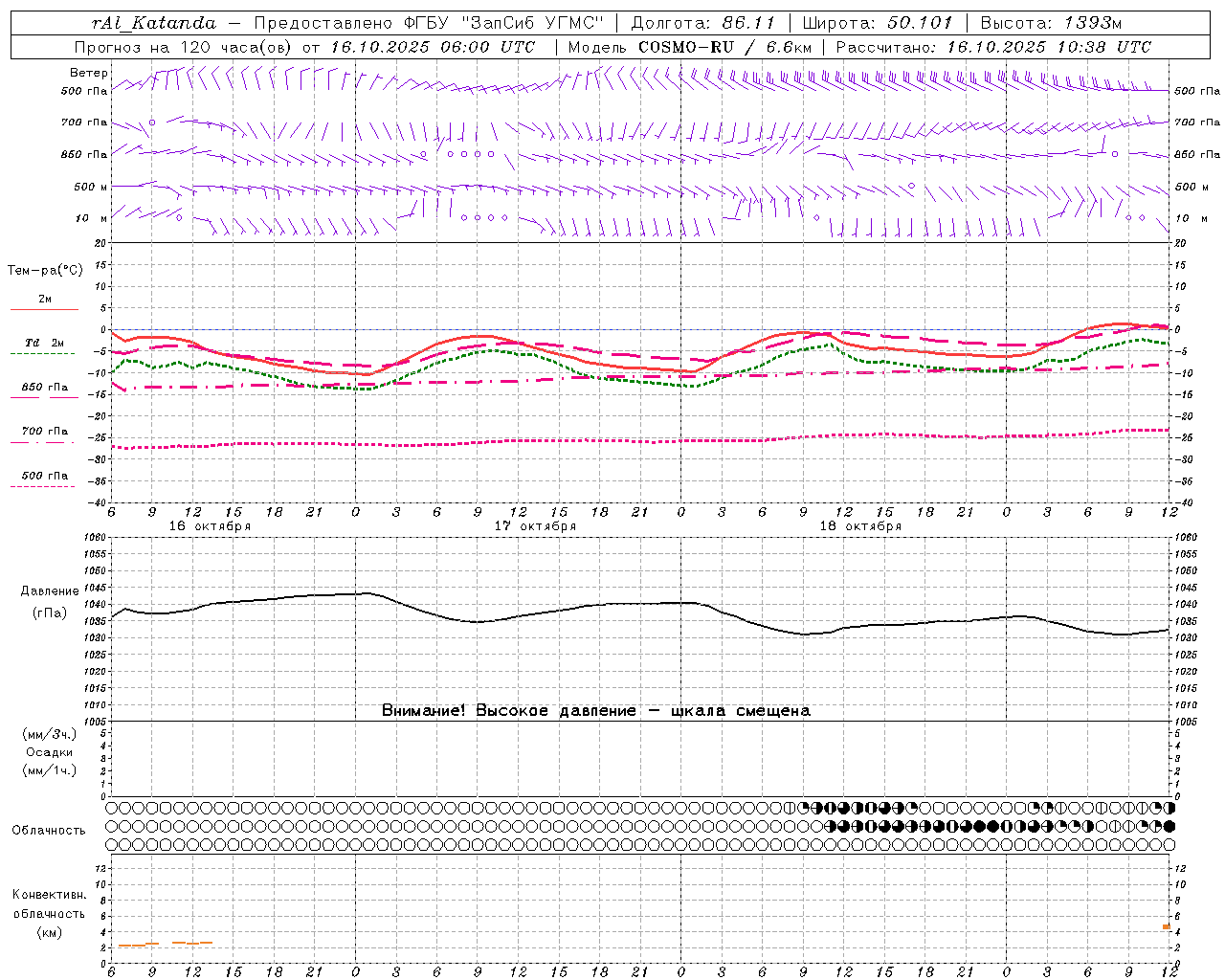This screenshot has width=1225, height=980.
Task: Click the date label 16 октября
Action: [x=210, y=526]
